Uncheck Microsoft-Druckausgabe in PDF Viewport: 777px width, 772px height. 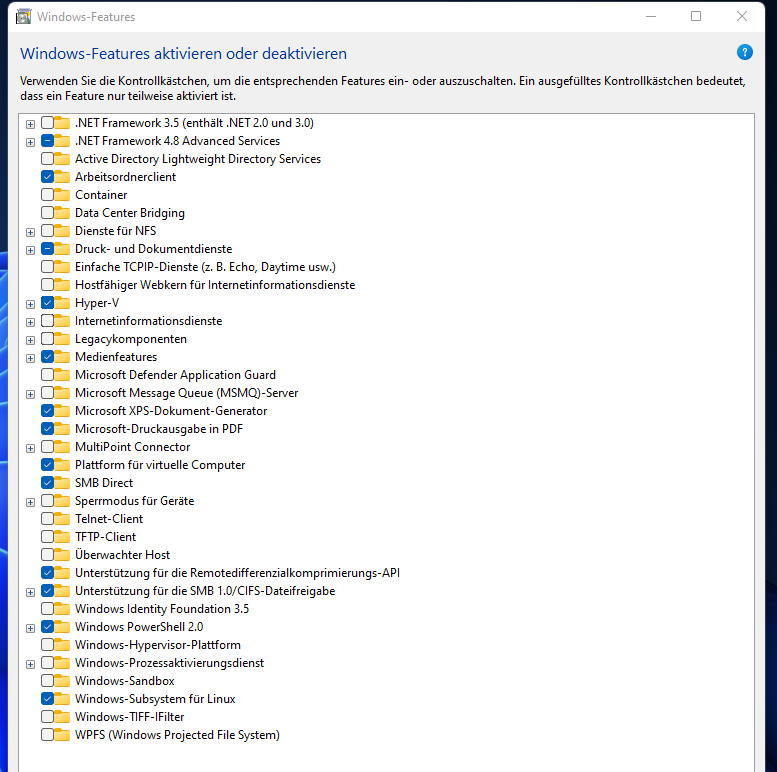point(48,429)
